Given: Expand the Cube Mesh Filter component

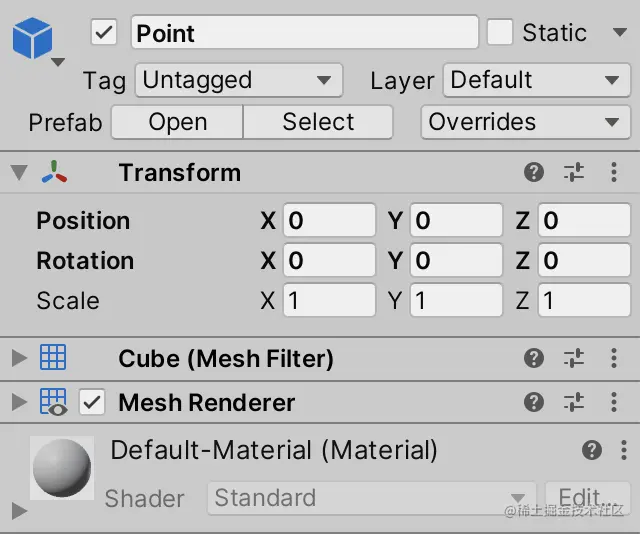Looking at the screenshot, I should pos(19,358).
